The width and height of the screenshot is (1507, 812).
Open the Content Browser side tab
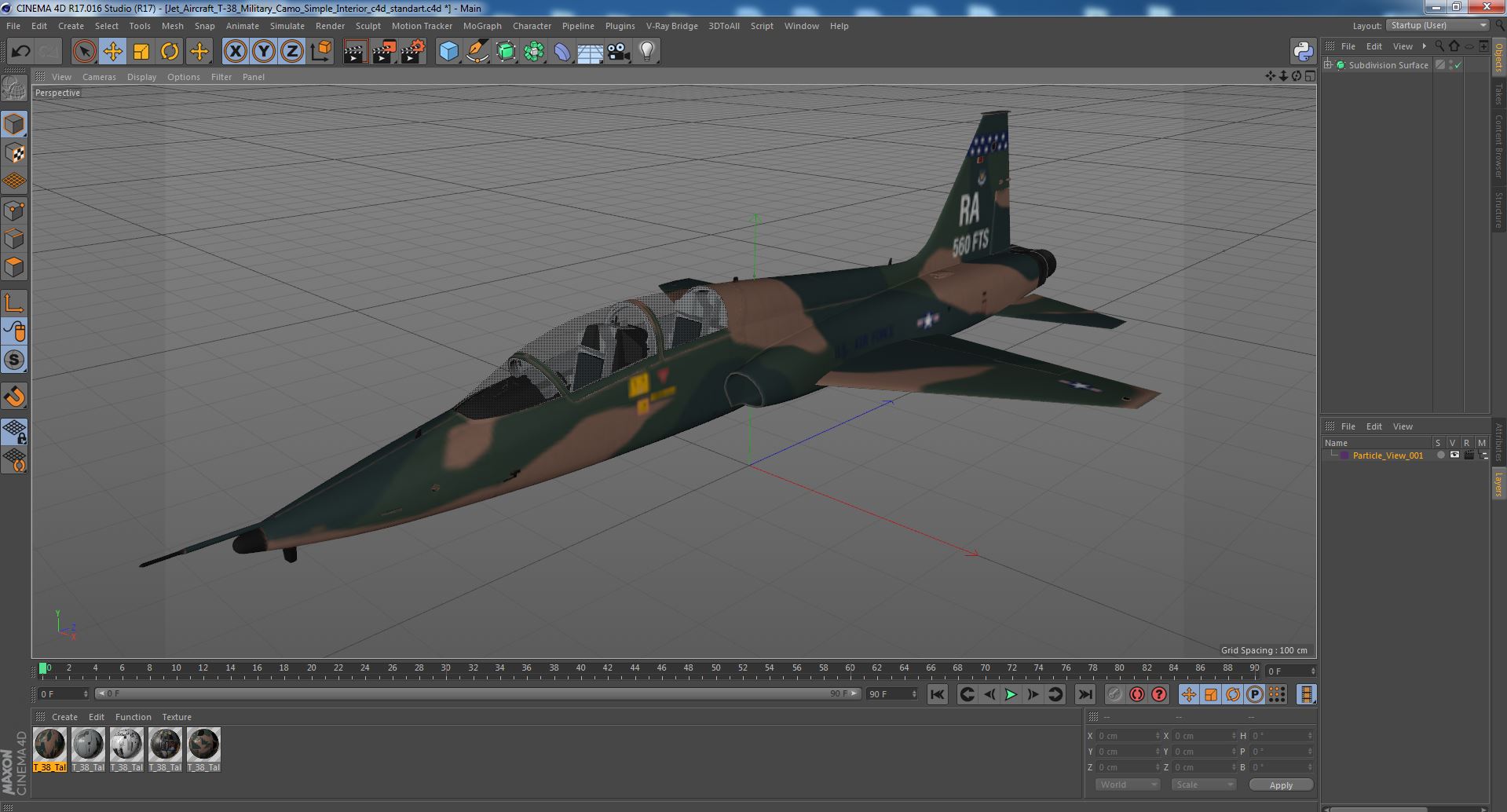(1498, 146)
